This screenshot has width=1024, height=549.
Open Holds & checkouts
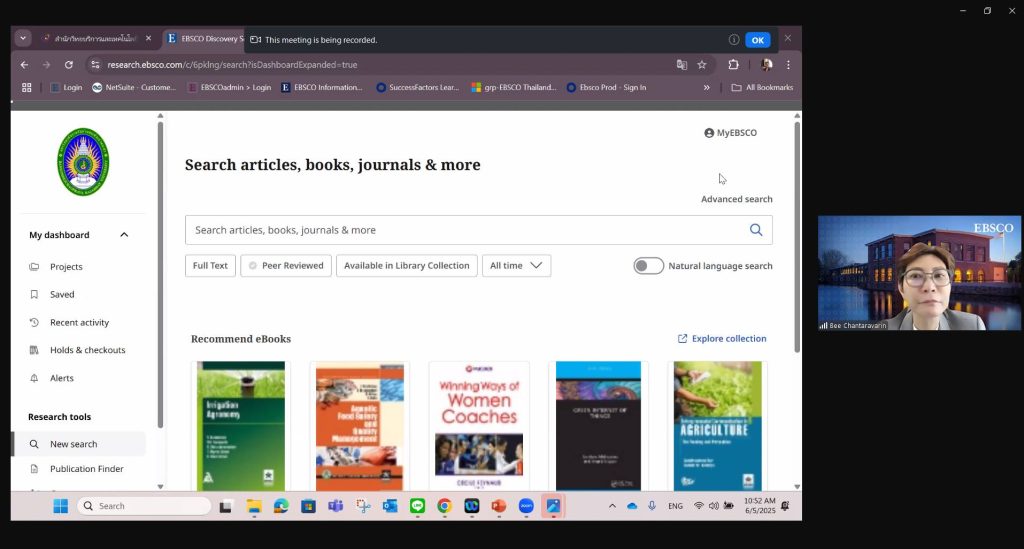[88, 350]
